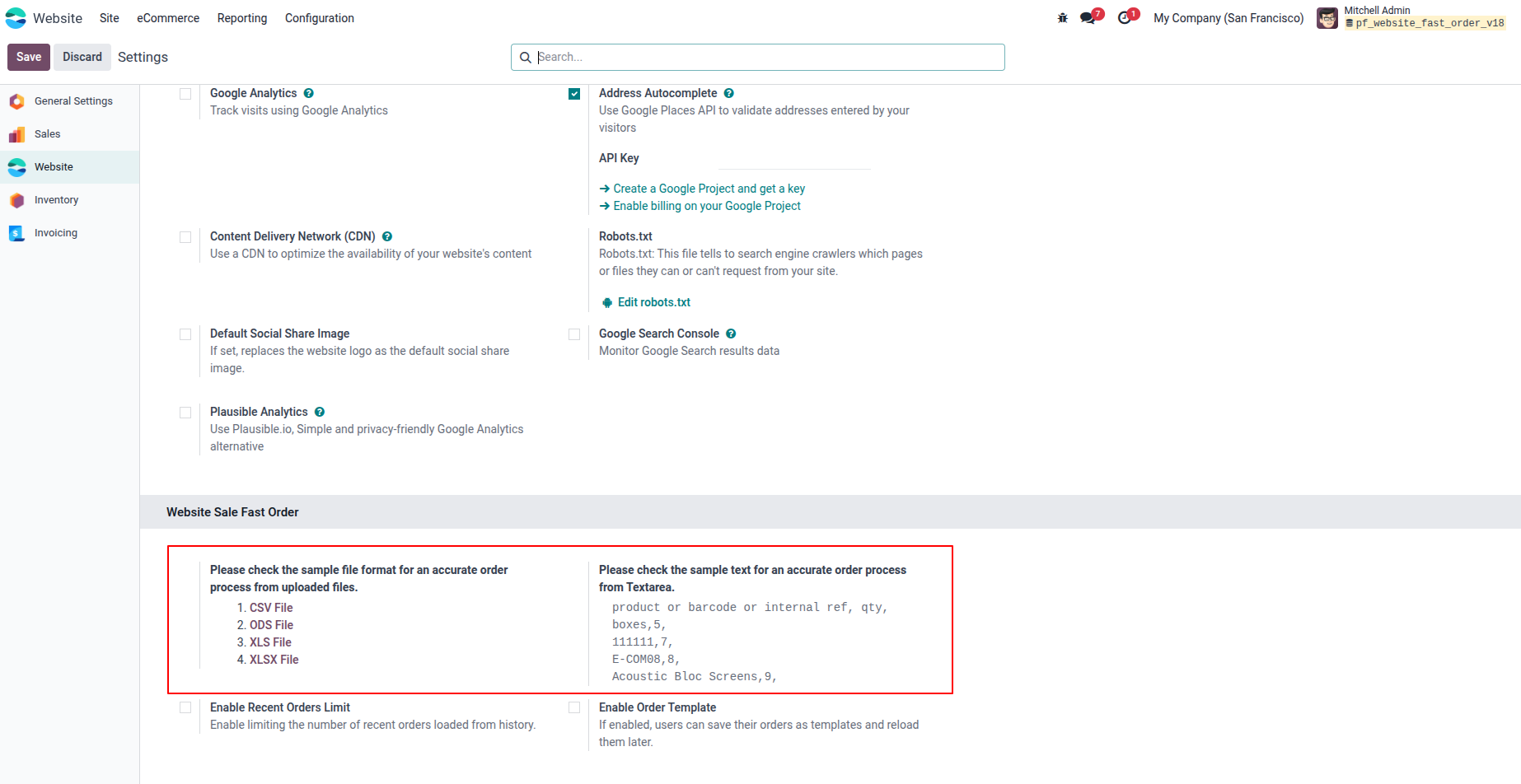Click the Website app logo icon
The image size is (1521, 784).
(16, 18)
